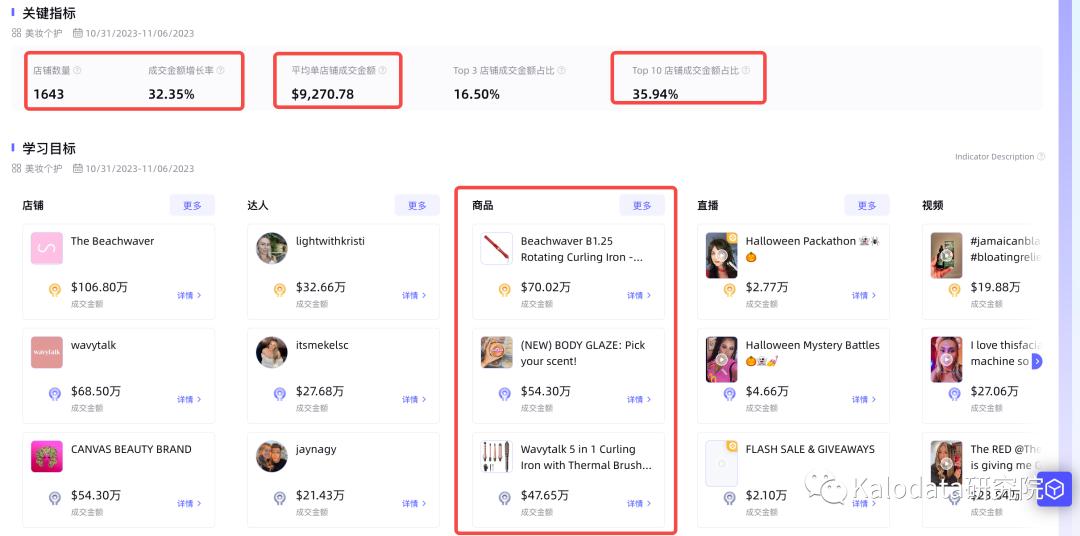Viewport: 1080px width, 536px height.
Task: Click calendar icon in 关键指标 date range
Action: (78, 33)
